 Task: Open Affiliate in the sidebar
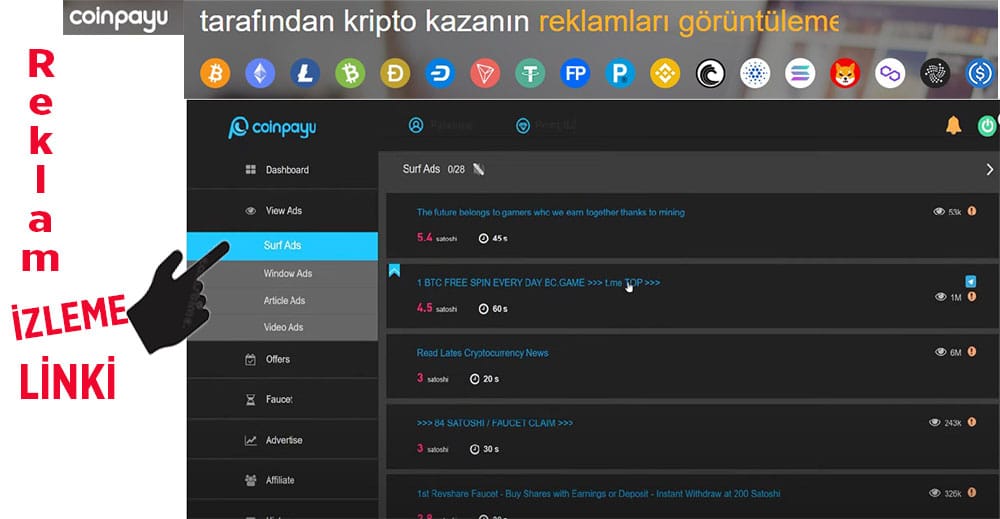[x=283, y=480]
